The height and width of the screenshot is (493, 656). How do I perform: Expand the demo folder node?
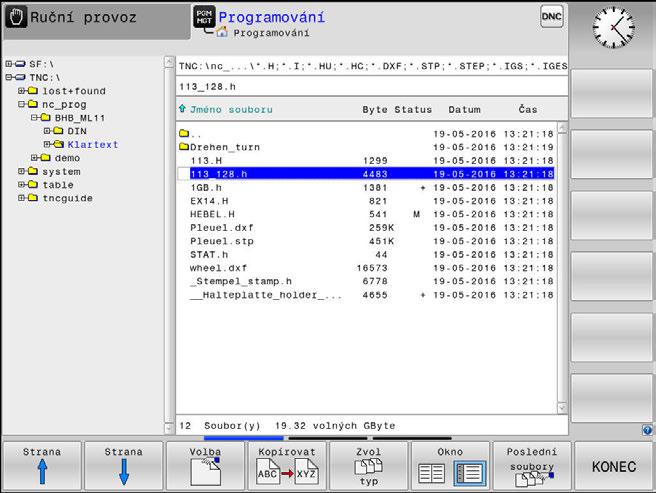(34, 158)
